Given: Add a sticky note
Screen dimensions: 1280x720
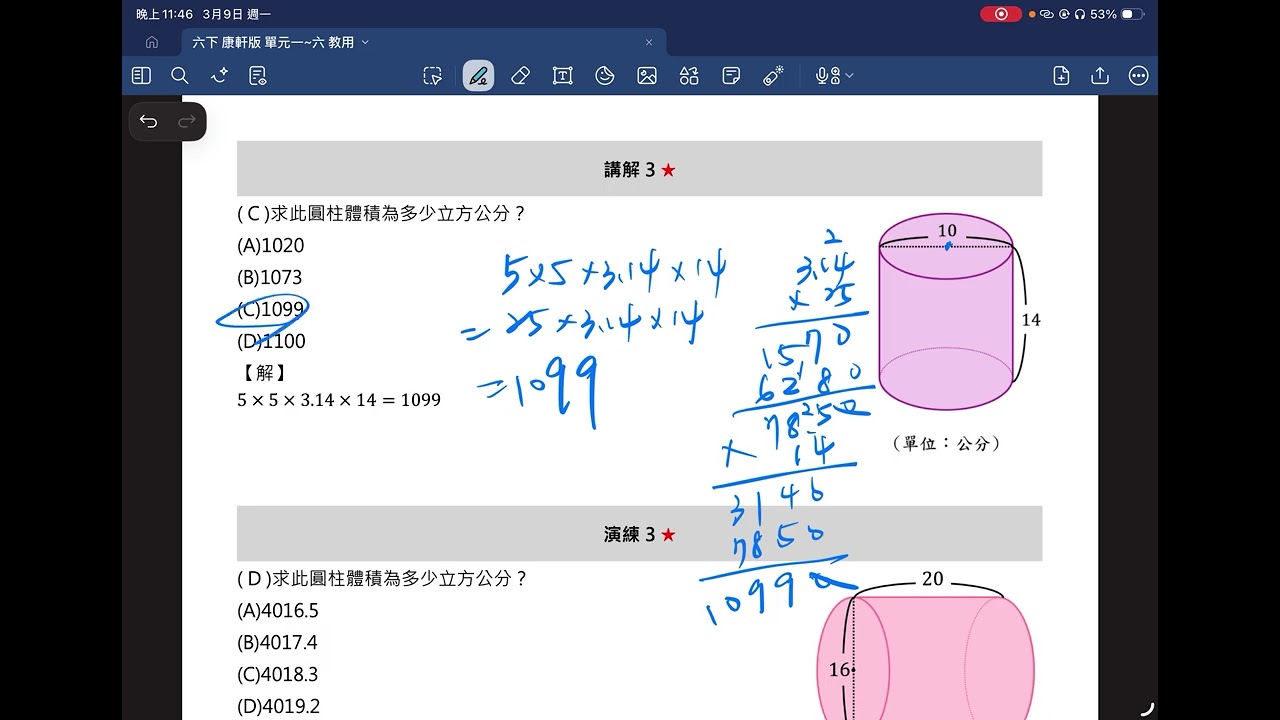Looking at the screenshot, I should 731,76.
